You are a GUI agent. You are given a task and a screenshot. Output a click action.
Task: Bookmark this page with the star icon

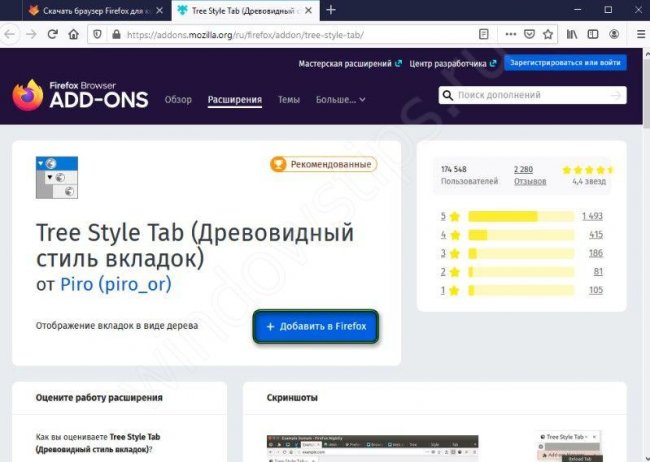tap(546, 33)
